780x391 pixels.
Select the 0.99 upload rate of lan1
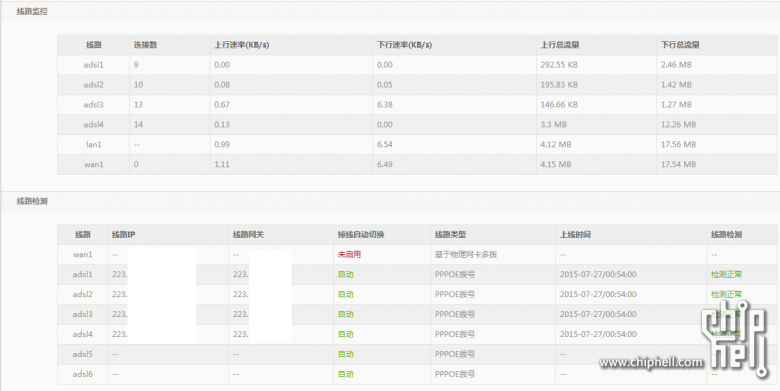click(222, 144)
